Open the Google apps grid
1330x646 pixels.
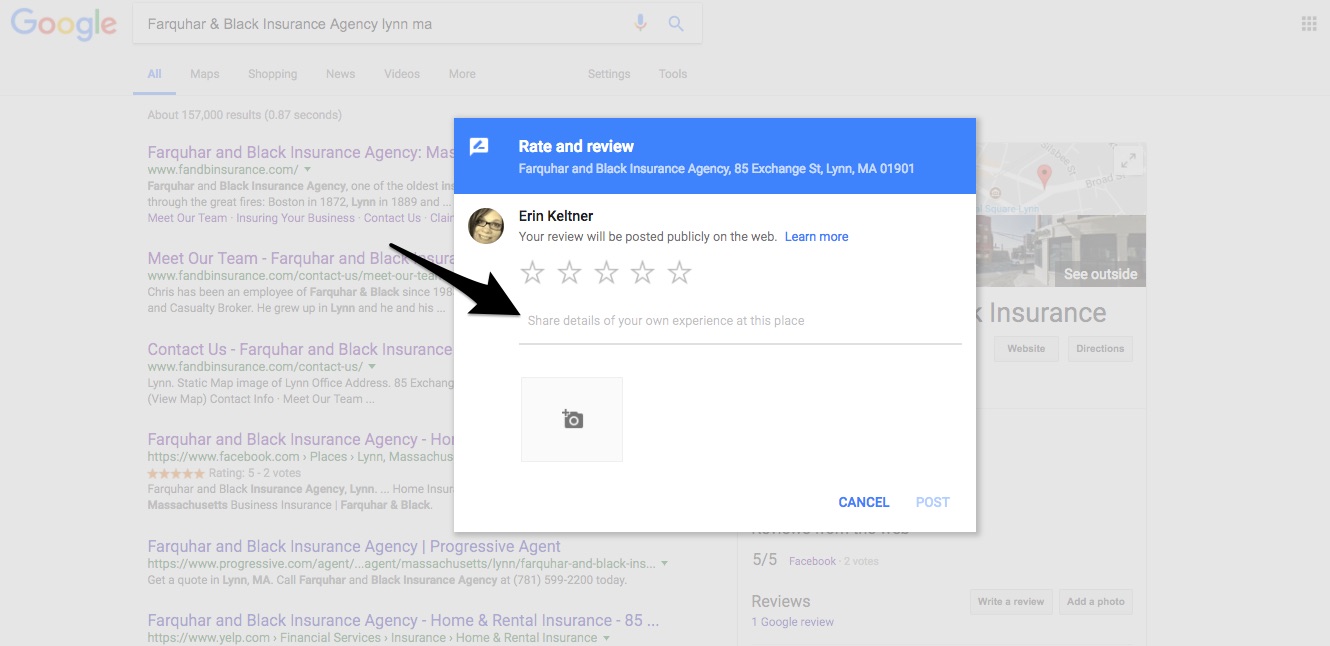click(x=1309, y=24)
